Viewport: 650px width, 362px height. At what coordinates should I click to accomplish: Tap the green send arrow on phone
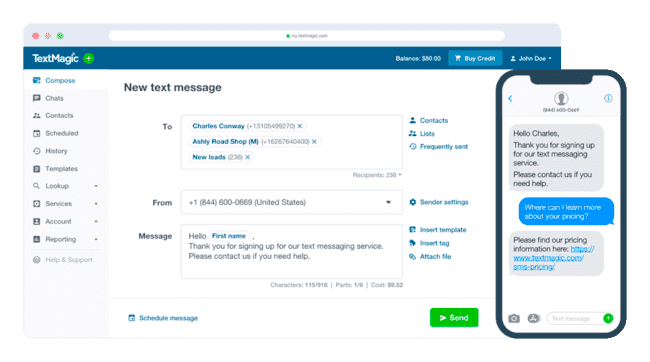click(608, 318)
